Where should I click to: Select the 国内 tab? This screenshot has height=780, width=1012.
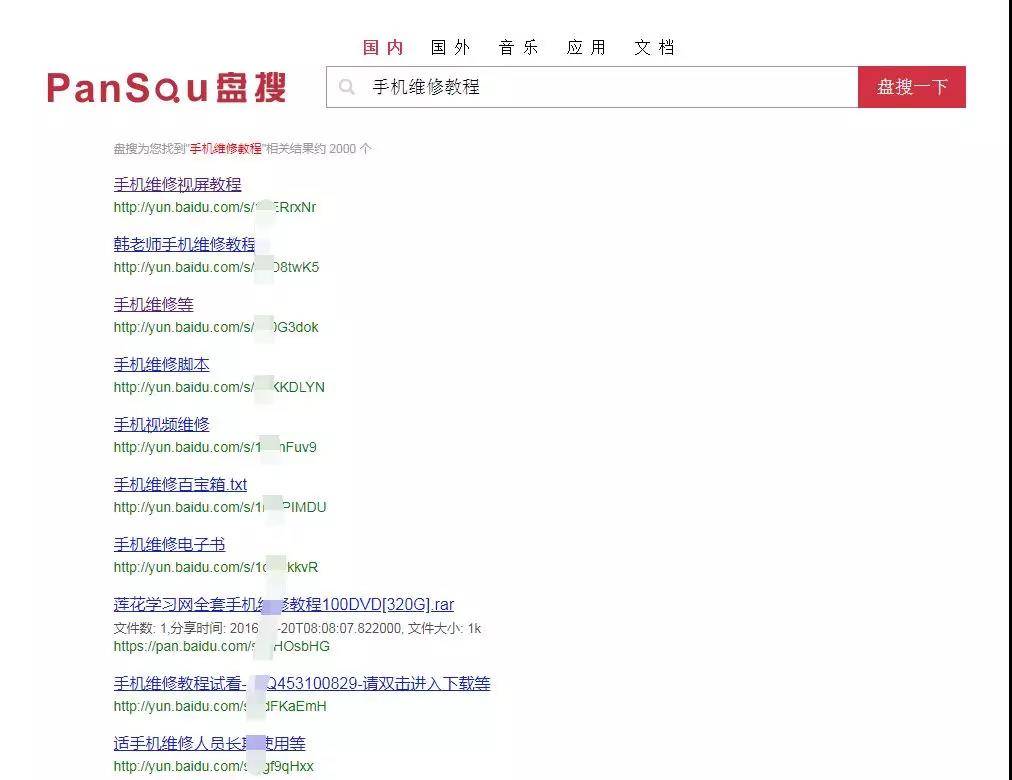point(383,47)
